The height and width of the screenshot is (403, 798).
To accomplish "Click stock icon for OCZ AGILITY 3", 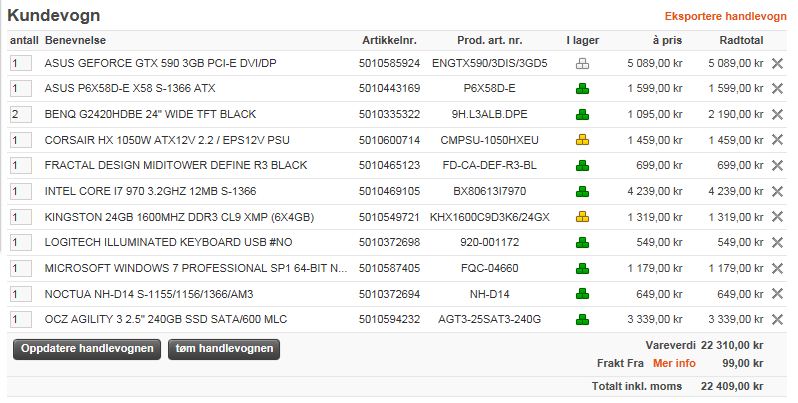I will 582,320.
